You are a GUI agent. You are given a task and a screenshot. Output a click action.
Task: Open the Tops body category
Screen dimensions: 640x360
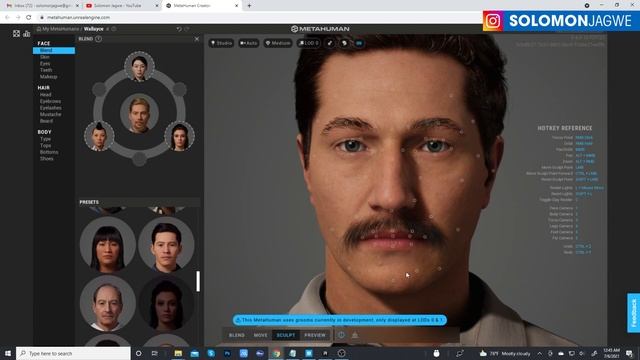[x=45, y=146]
